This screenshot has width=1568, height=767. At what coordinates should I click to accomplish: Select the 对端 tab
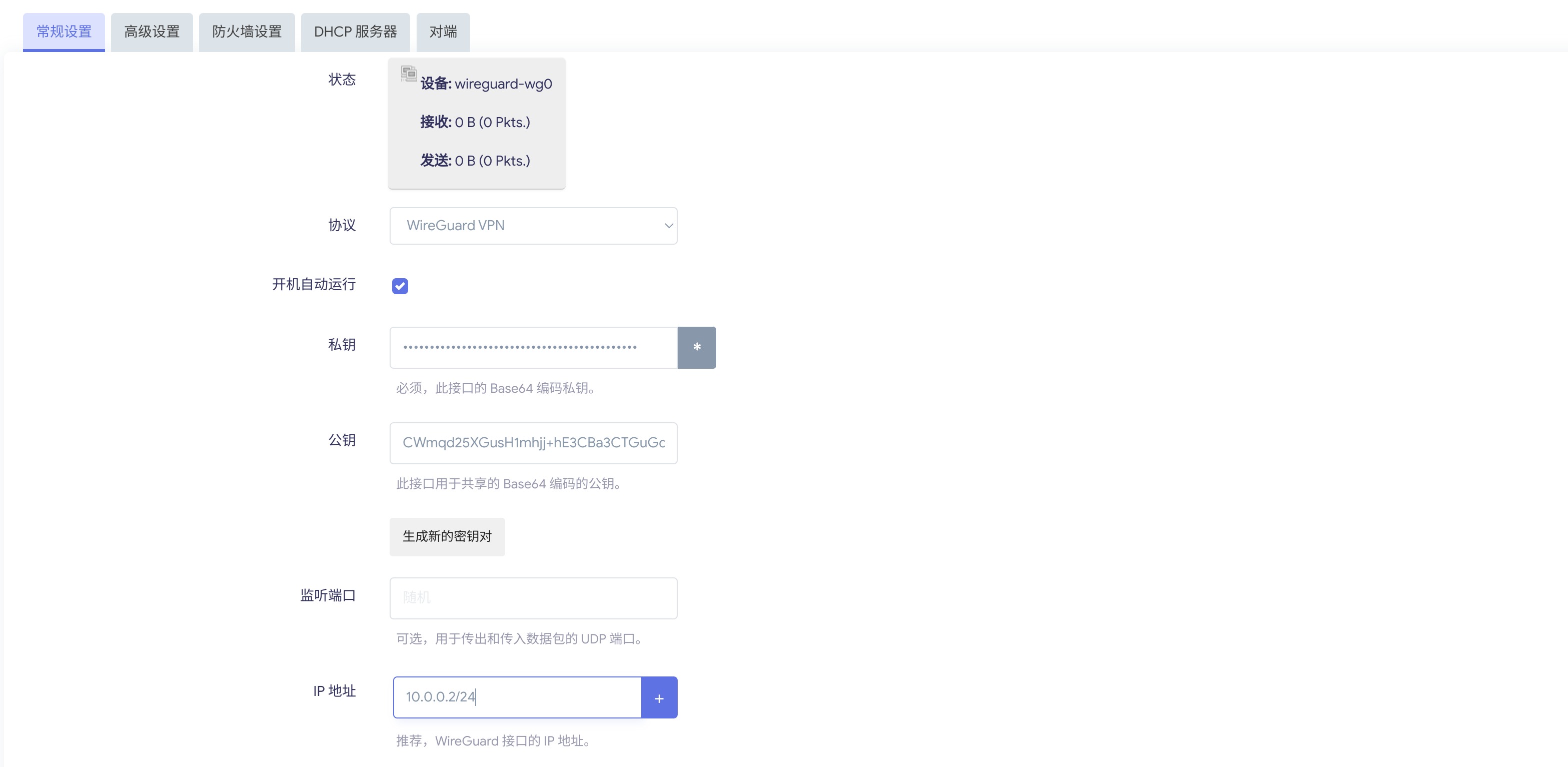coord(443,32)
